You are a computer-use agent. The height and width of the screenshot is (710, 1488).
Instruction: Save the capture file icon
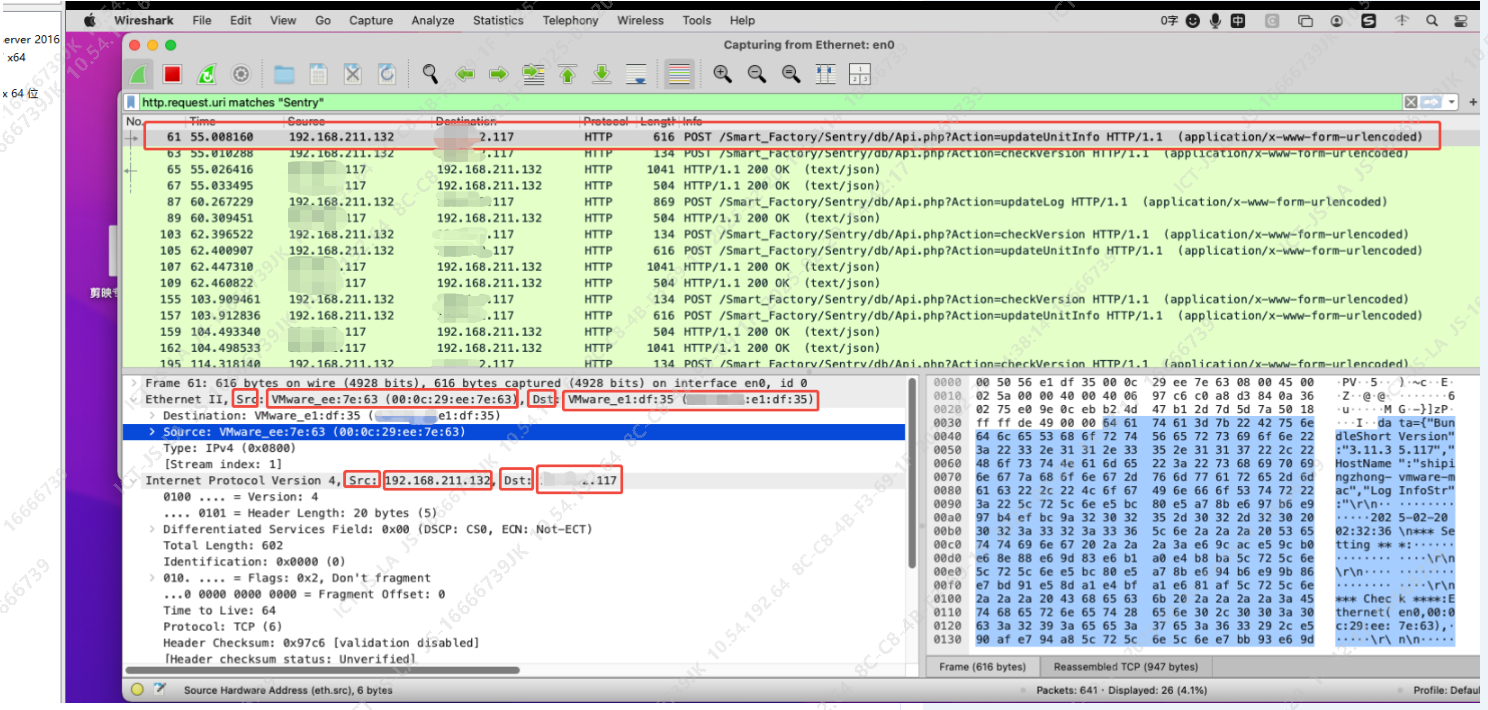click(x=318, y=74)
